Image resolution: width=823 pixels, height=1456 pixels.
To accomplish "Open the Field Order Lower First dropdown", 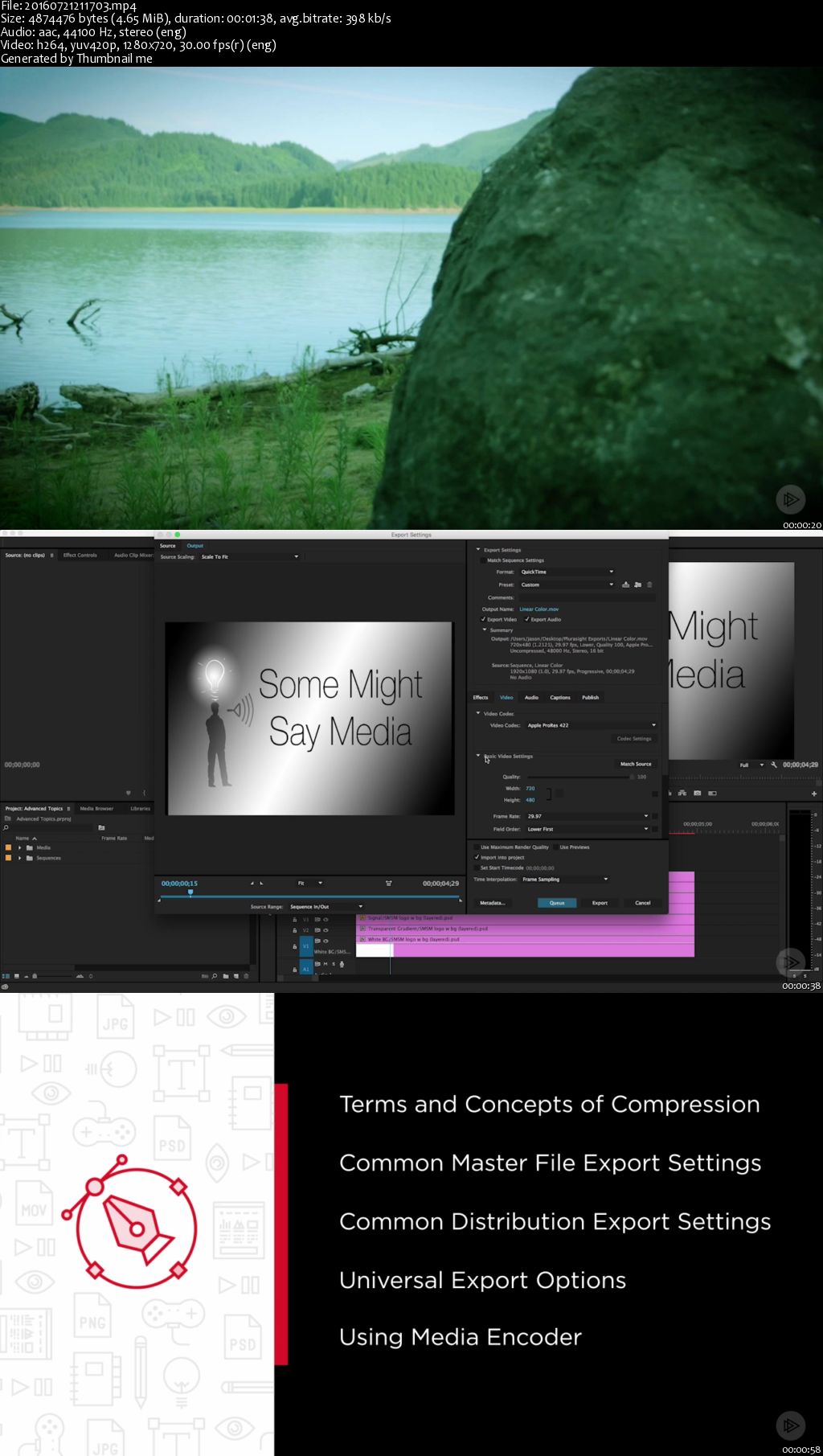I will [587, 829].
